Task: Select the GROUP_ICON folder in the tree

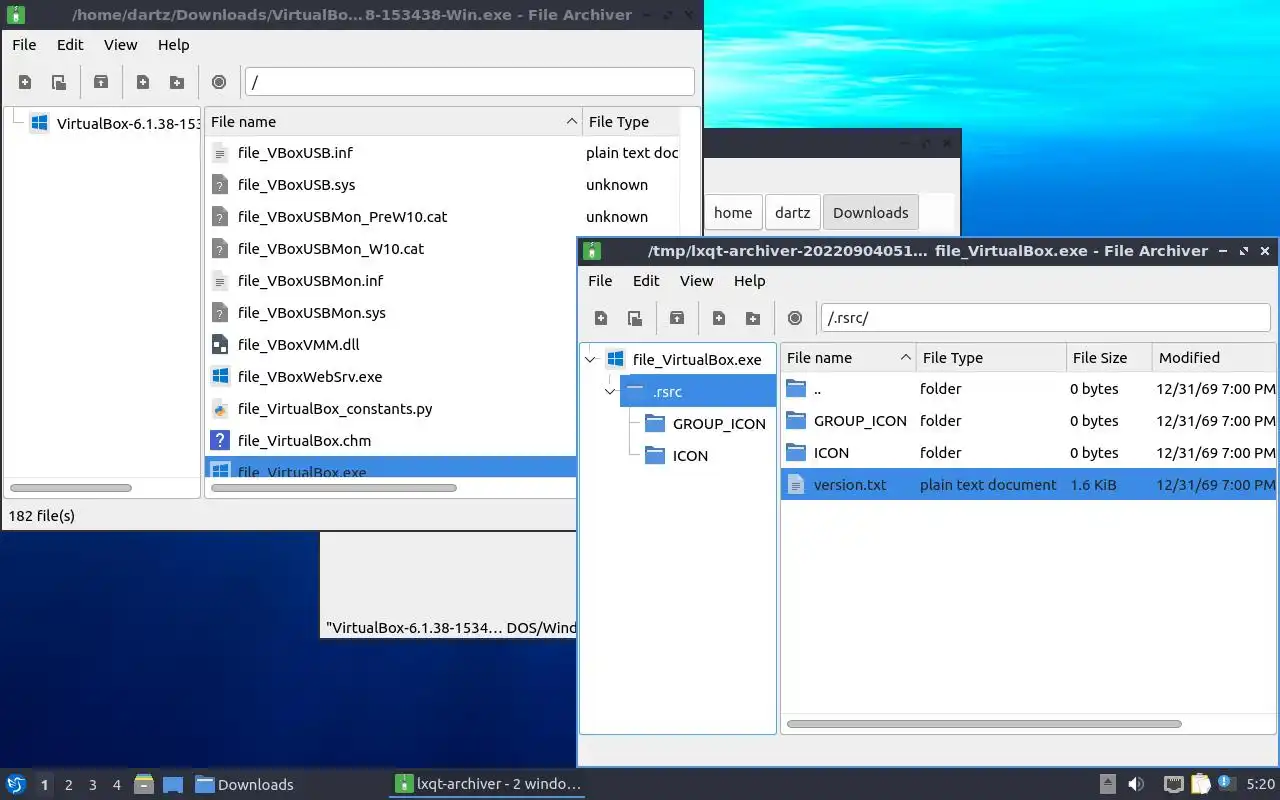Action: [x=706, y=423]
